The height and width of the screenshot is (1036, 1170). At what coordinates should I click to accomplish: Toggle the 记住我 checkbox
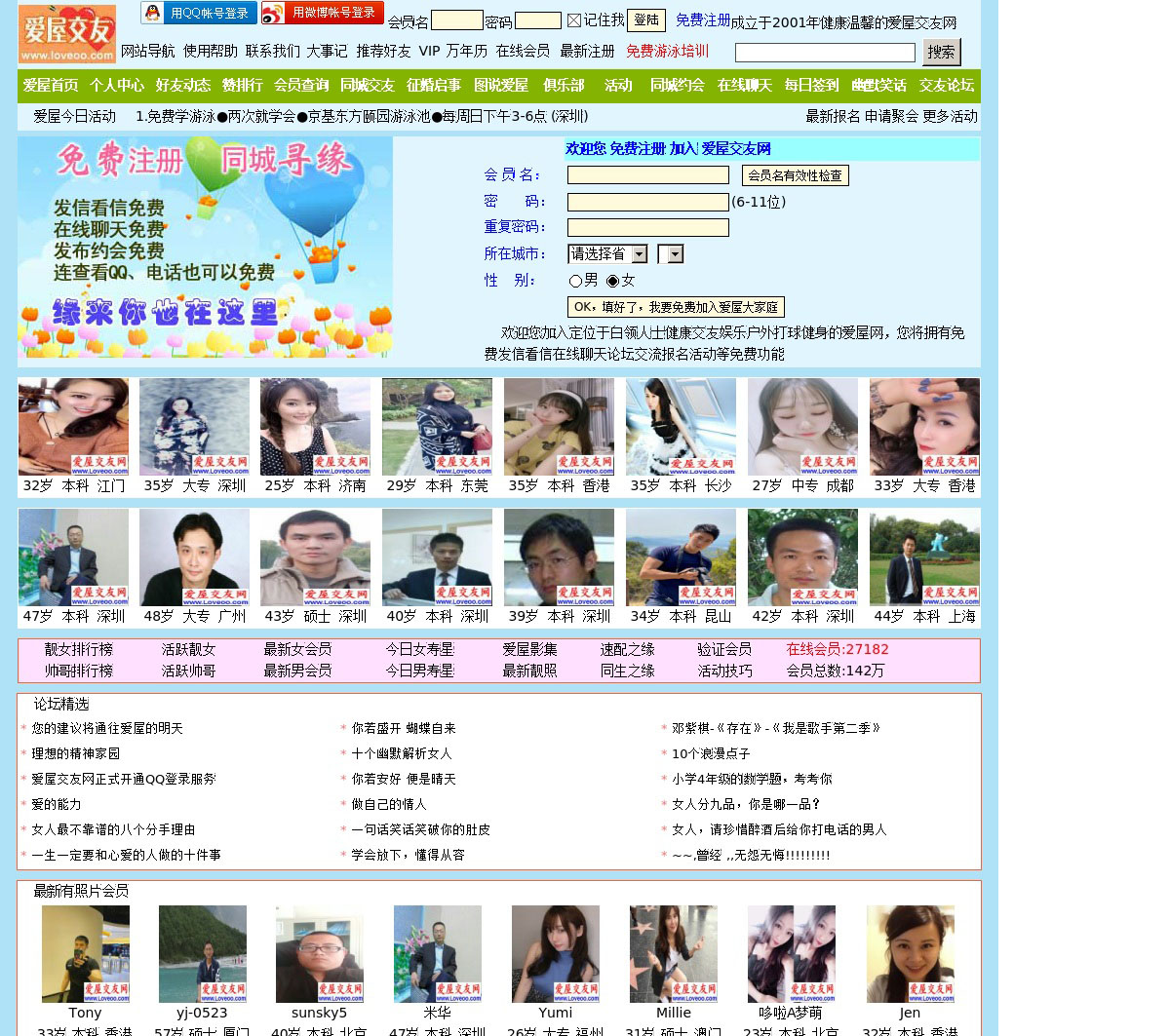click(x=574, y=20)
